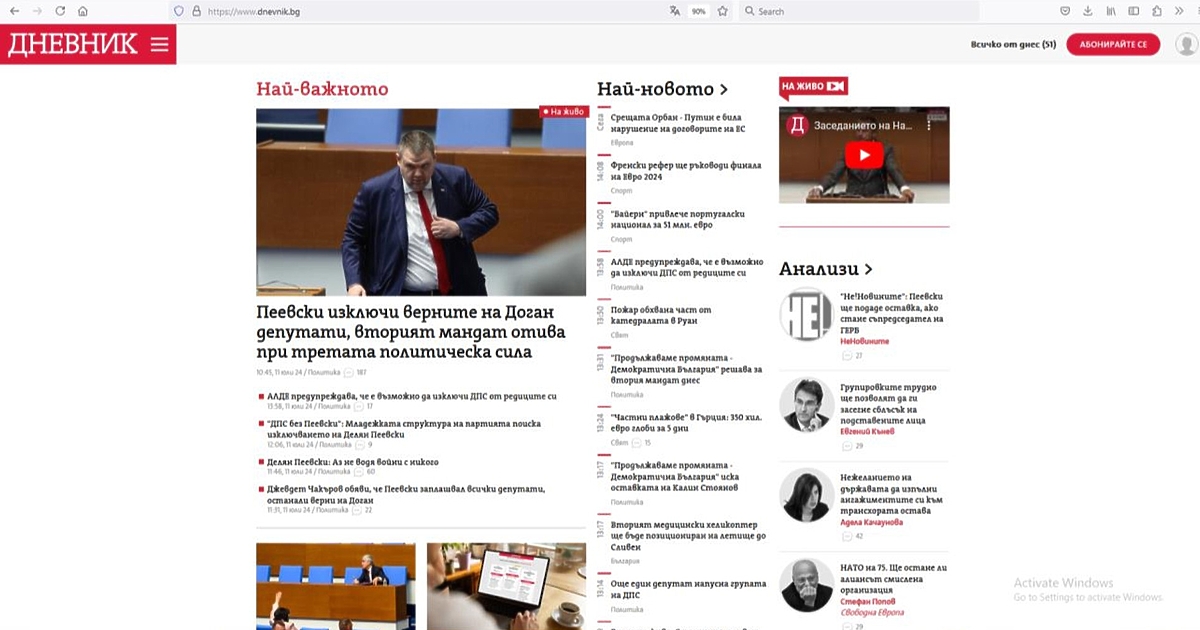Open the downloads icon in the browser toolbar
Image resolution: width=1200 pixels, height=630 pixels.
click(x=1088, y=11)
